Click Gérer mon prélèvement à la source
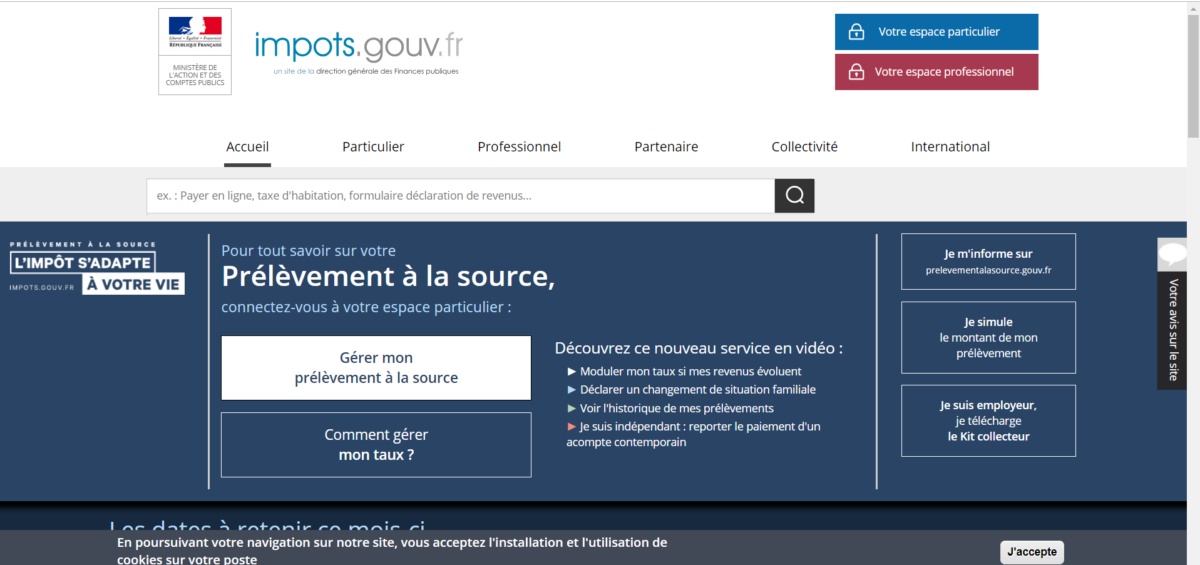 click(x=376, y=368)
